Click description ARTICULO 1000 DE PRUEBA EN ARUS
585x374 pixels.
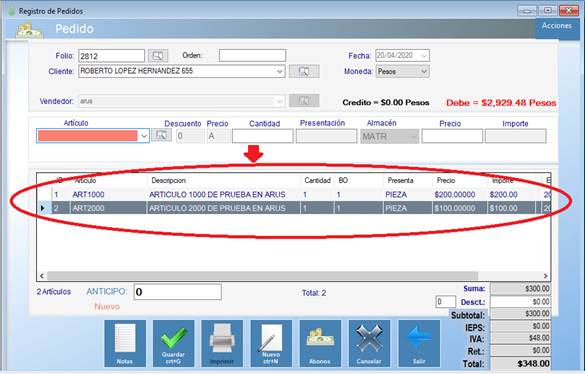click(x=217, y=194)
